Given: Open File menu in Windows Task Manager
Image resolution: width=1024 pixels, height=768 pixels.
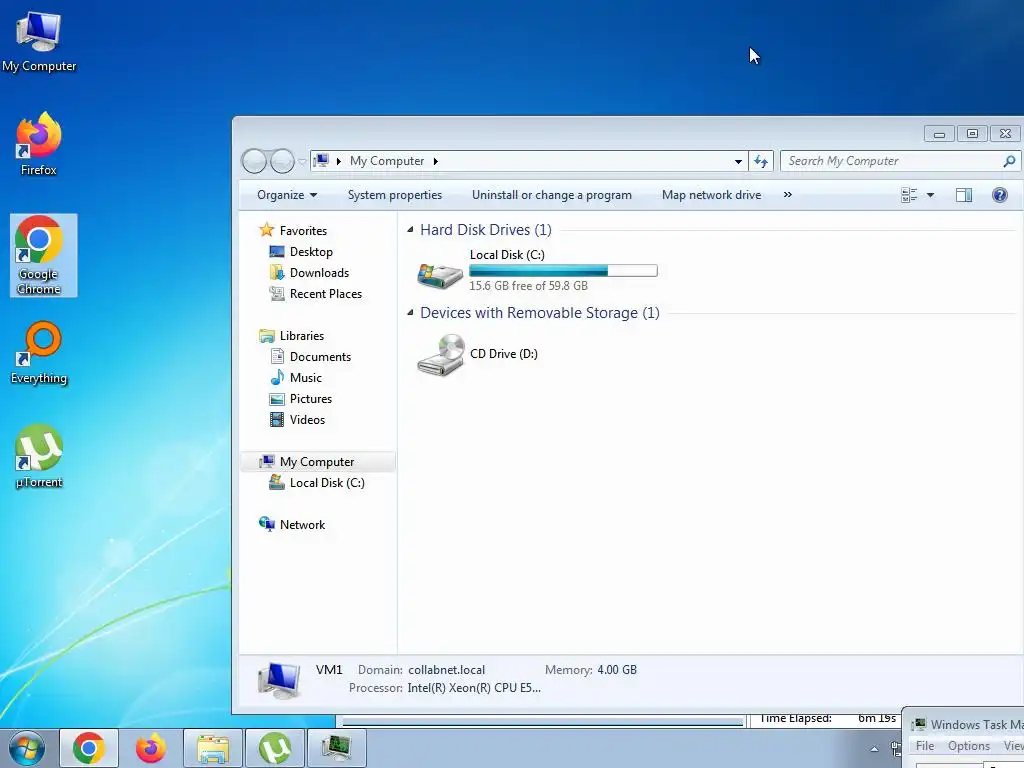Looking at the screenshot, I should pyautogui.click(x=925, y=746).
